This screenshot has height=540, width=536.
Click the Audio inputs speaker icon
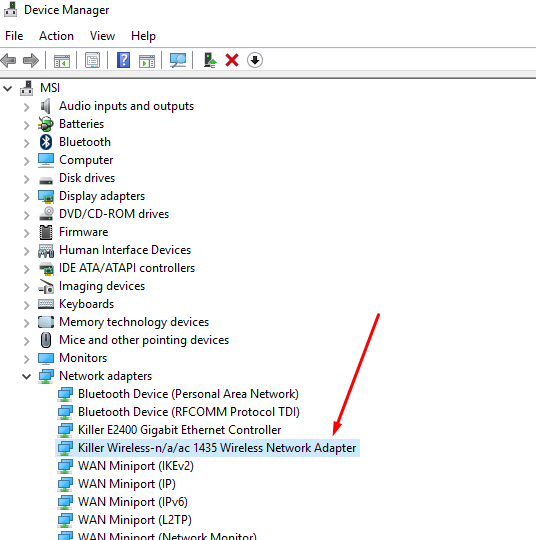pos(46,106)
